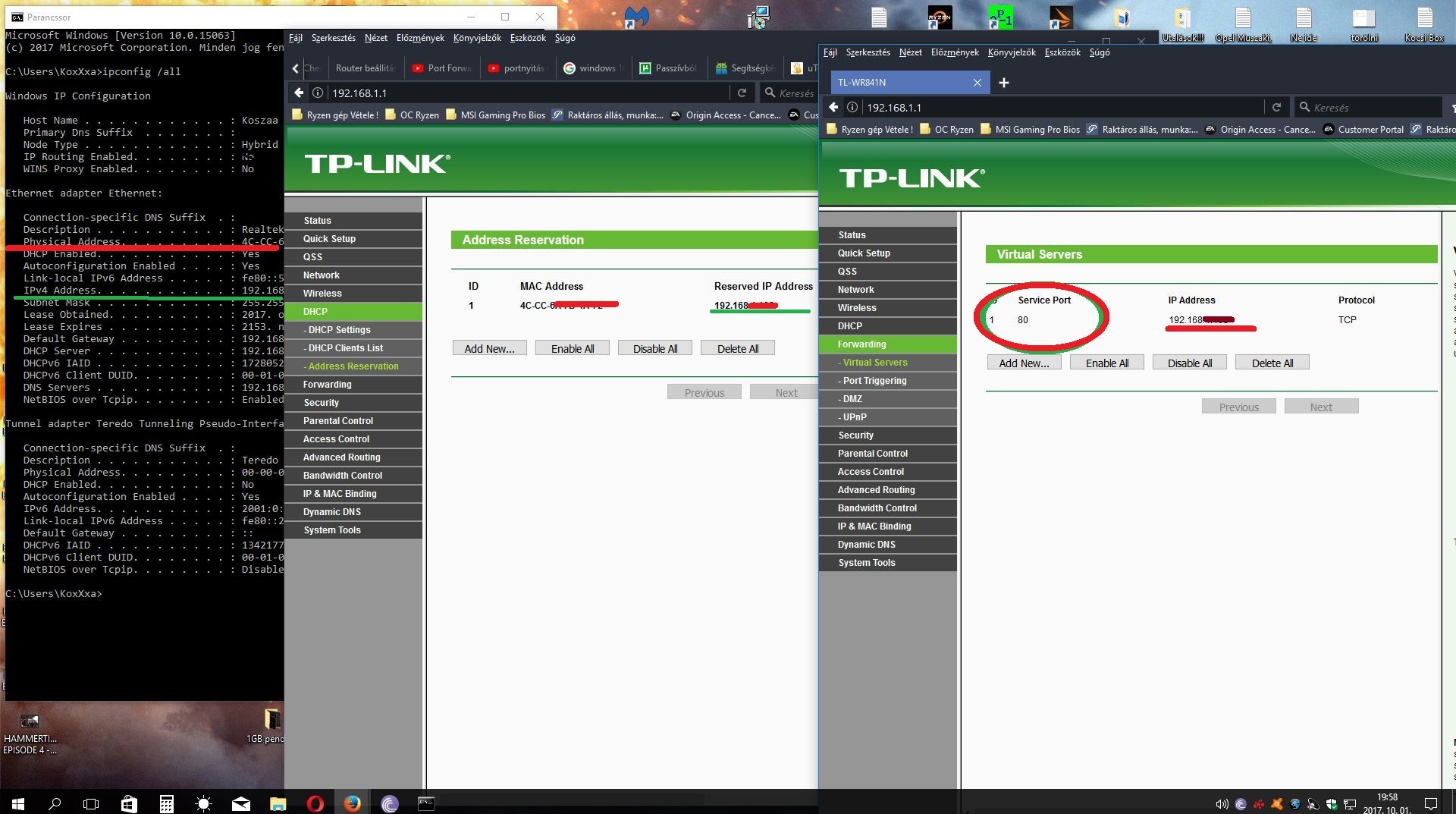Screen dimensions: 1456x814
Task: Close the TL-WR841N tab
Action: click(x=977, y=83)
